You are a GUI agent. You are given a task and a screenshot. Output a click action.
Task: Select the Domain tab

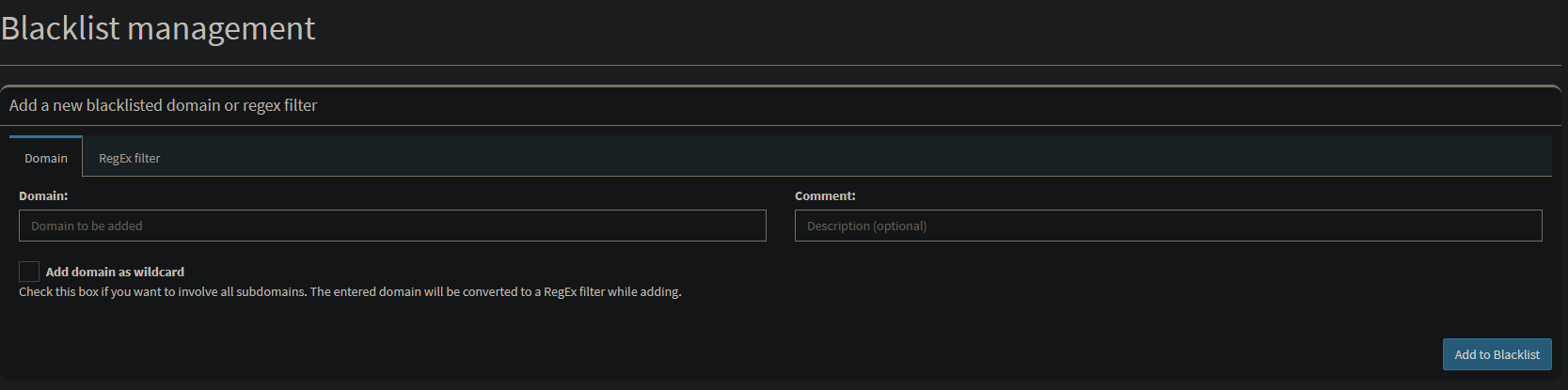pyautogui.click(x=46, y=158)
